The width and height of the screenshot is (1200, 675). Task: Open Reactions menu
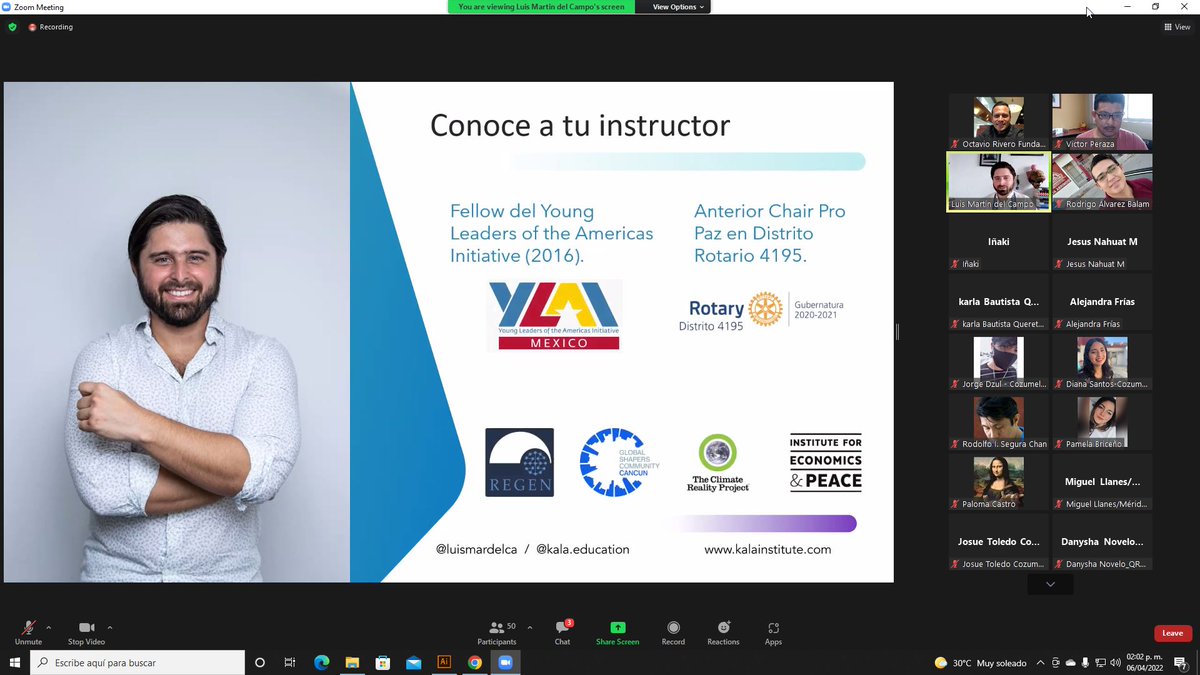pyautogui.click(x=723, y=632)
